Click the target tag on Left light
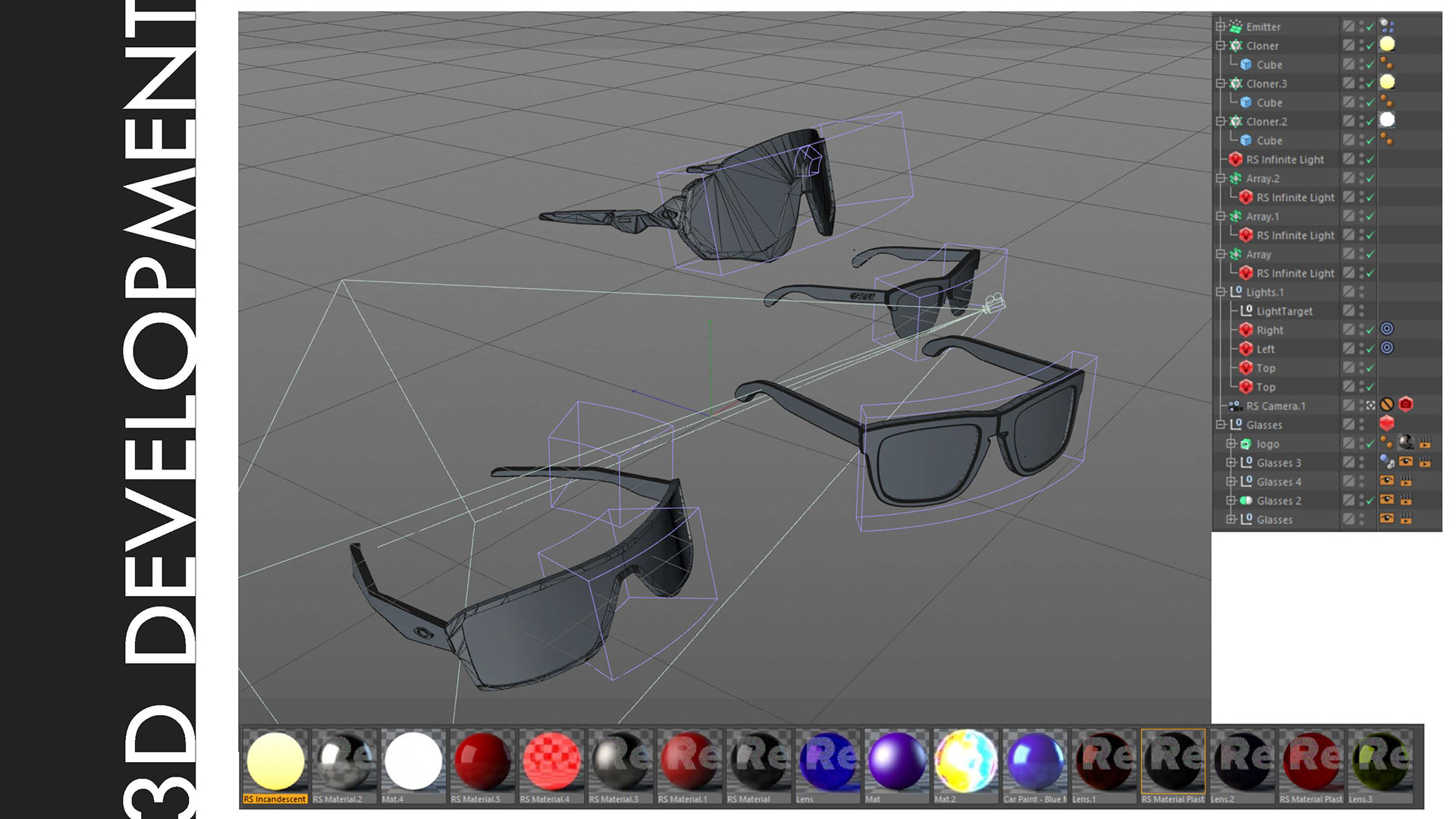The height and width of the screenshot is (819, 1456). click(1387, 348)
